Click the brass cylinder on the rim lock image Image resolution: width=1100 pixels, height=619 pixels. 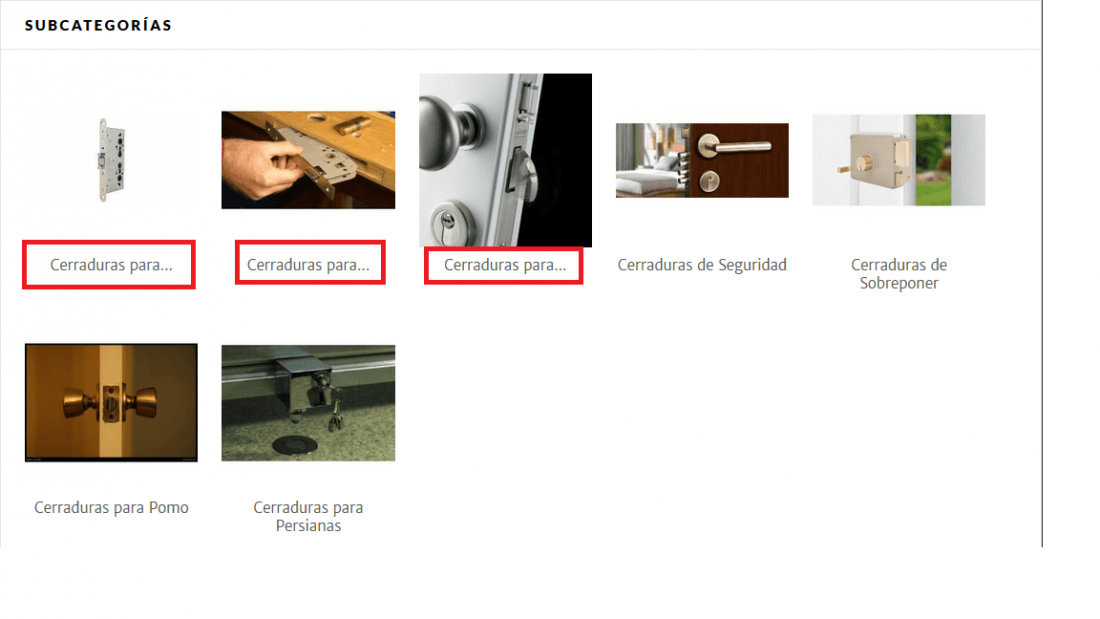coord(864,164)
